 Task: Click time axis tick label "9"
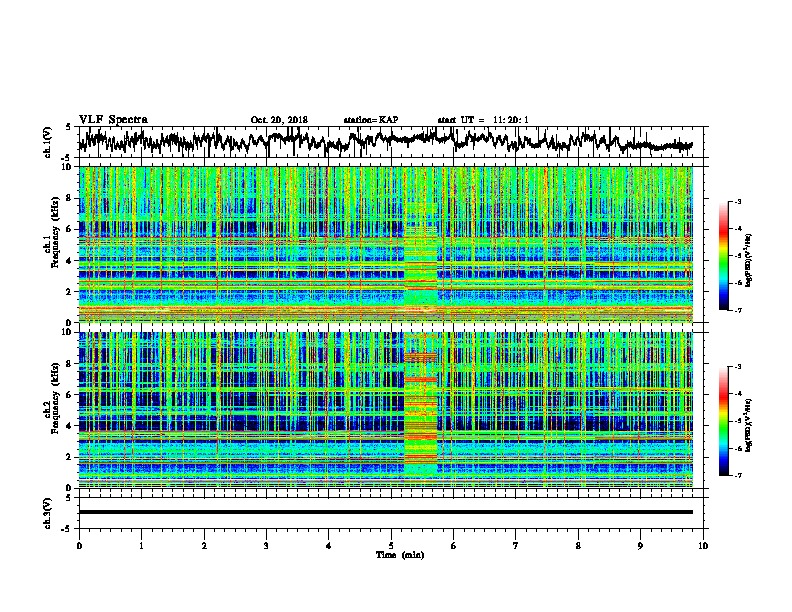click(x=640, y=546)
